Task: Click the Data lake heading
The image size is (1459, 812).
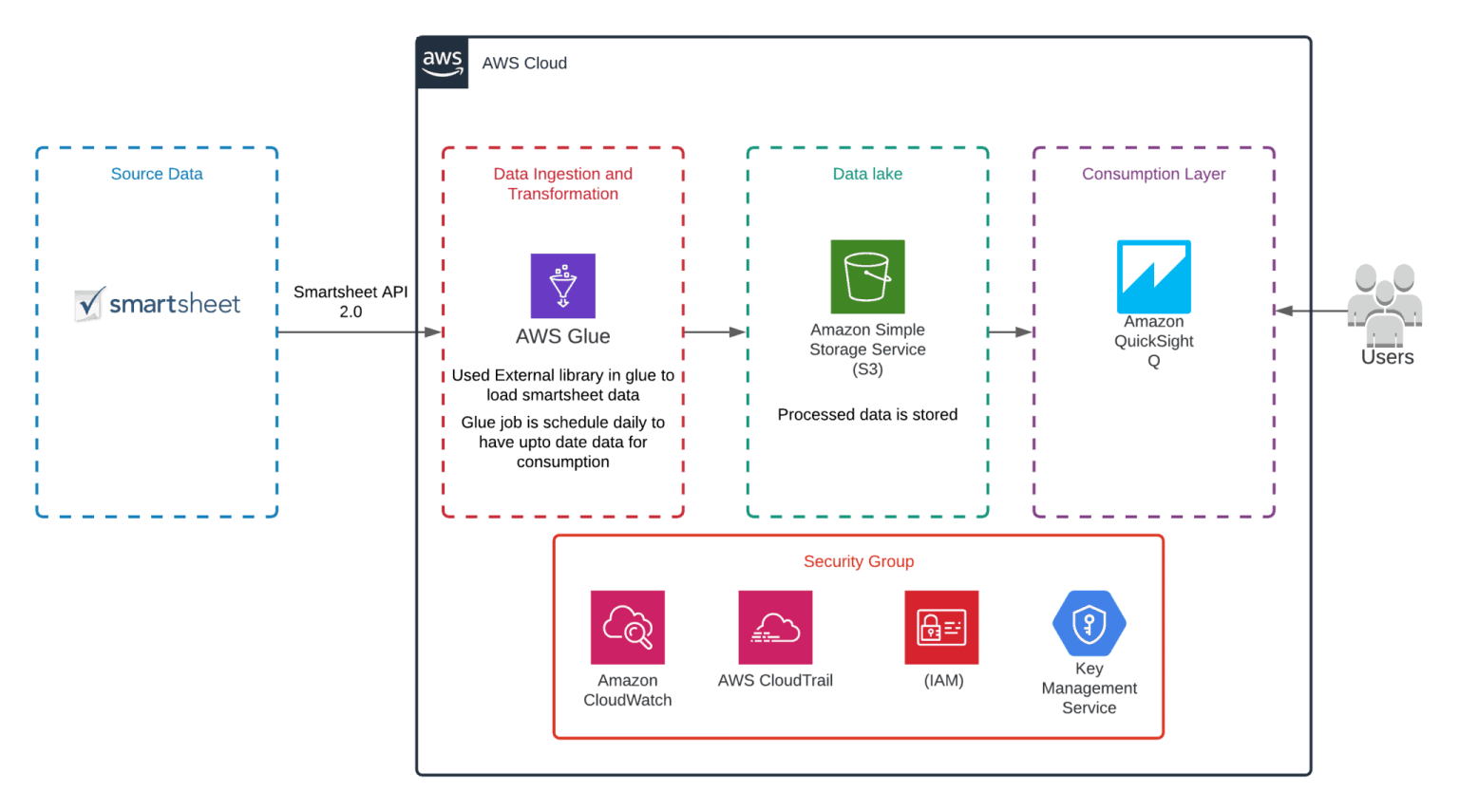Action: coord(867,174)
